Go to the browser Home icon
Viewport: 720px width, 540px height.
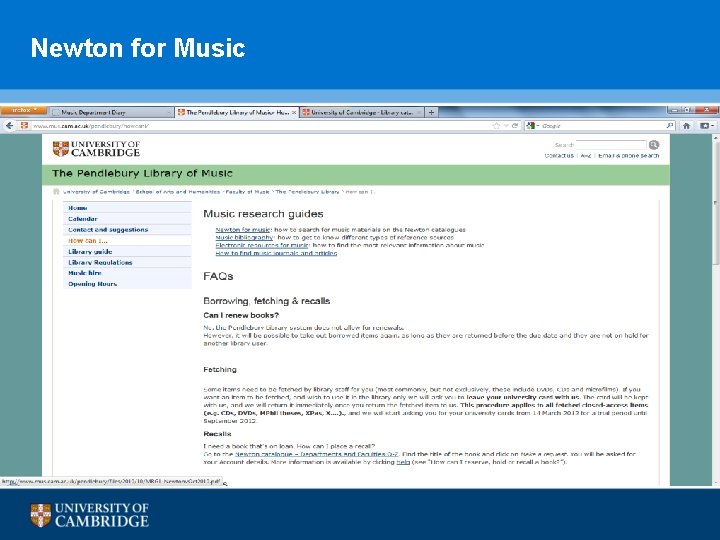[x=686, y=126]
